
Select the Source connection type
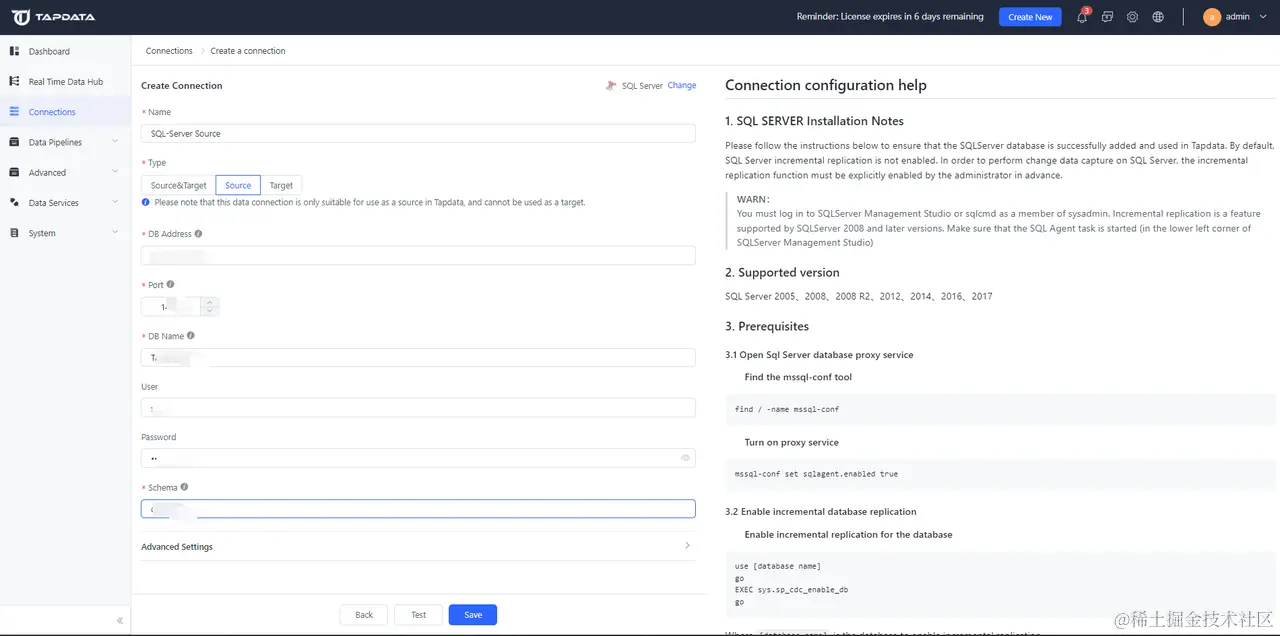click(238, 185)
